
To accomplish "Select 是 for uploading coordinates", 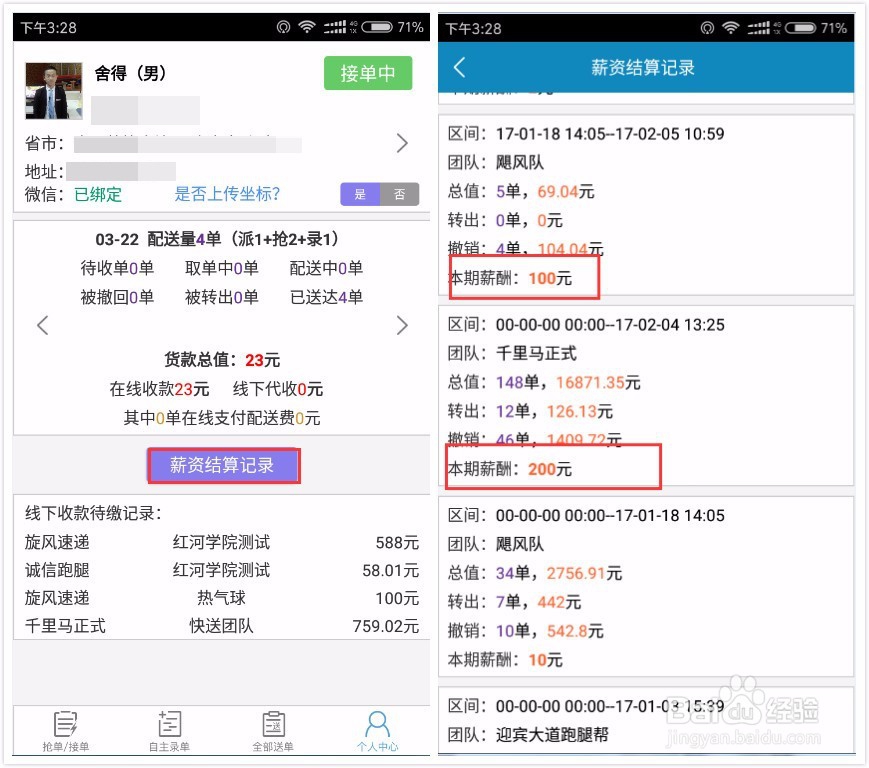I will [359, 194].
